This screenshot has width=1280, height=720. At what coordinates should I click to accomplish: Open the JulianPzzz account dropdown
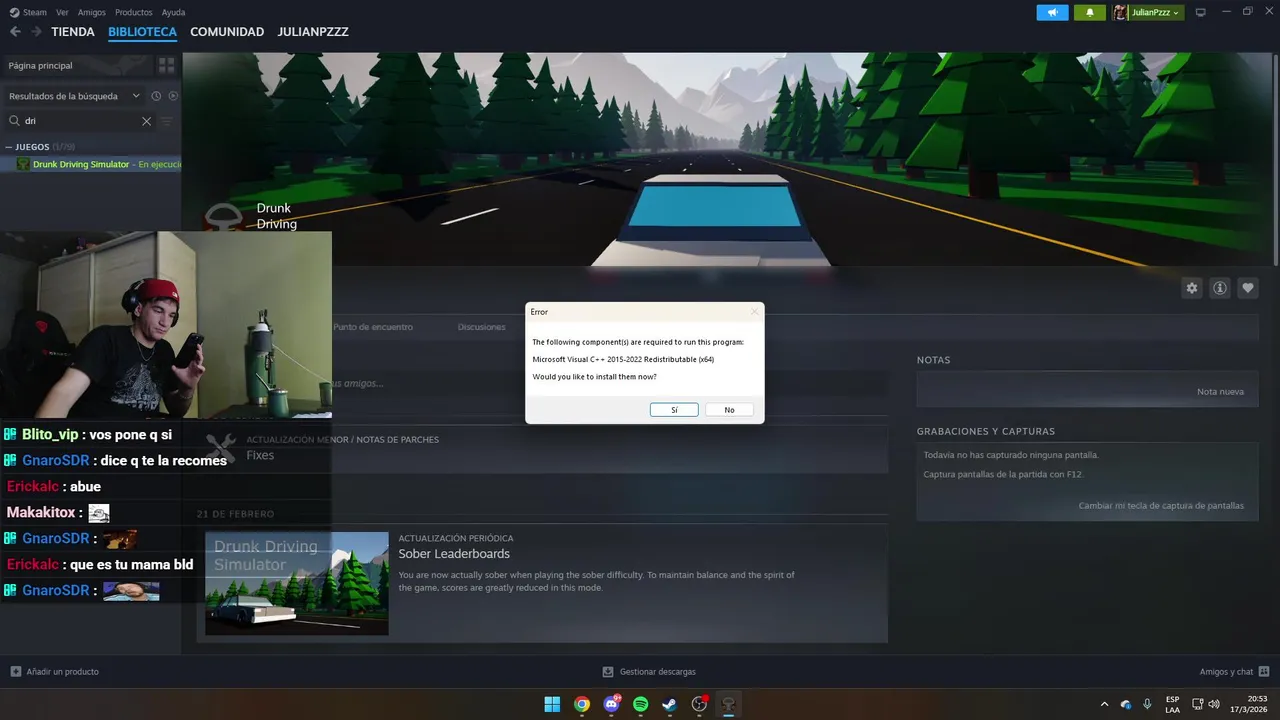[x=1148, y=12]
